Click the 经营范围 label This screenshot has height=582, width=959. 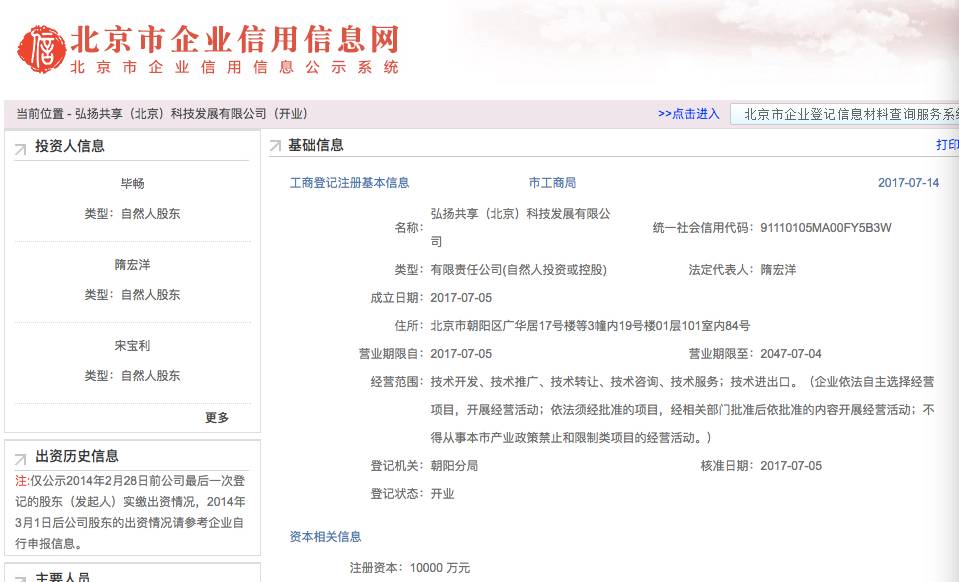[397, 382]
